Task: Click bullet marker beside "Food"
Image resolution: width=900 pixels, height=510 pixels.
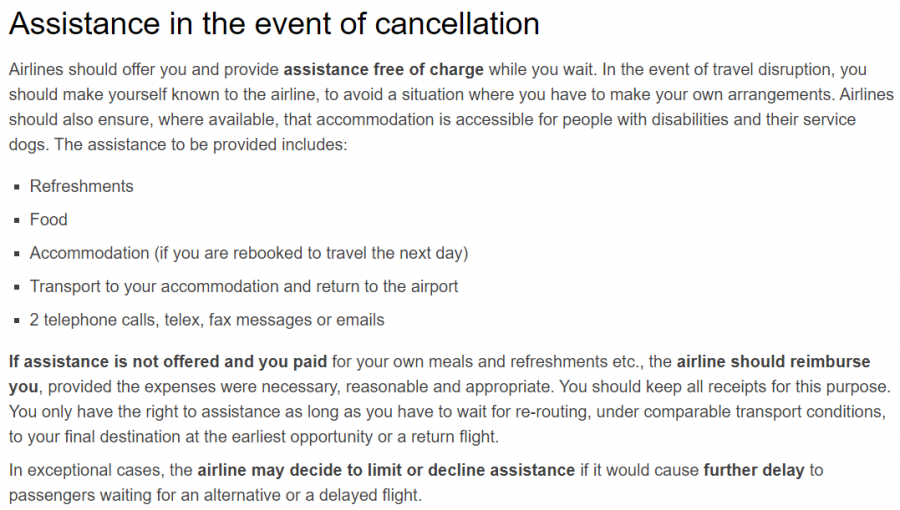Action: 17,220
